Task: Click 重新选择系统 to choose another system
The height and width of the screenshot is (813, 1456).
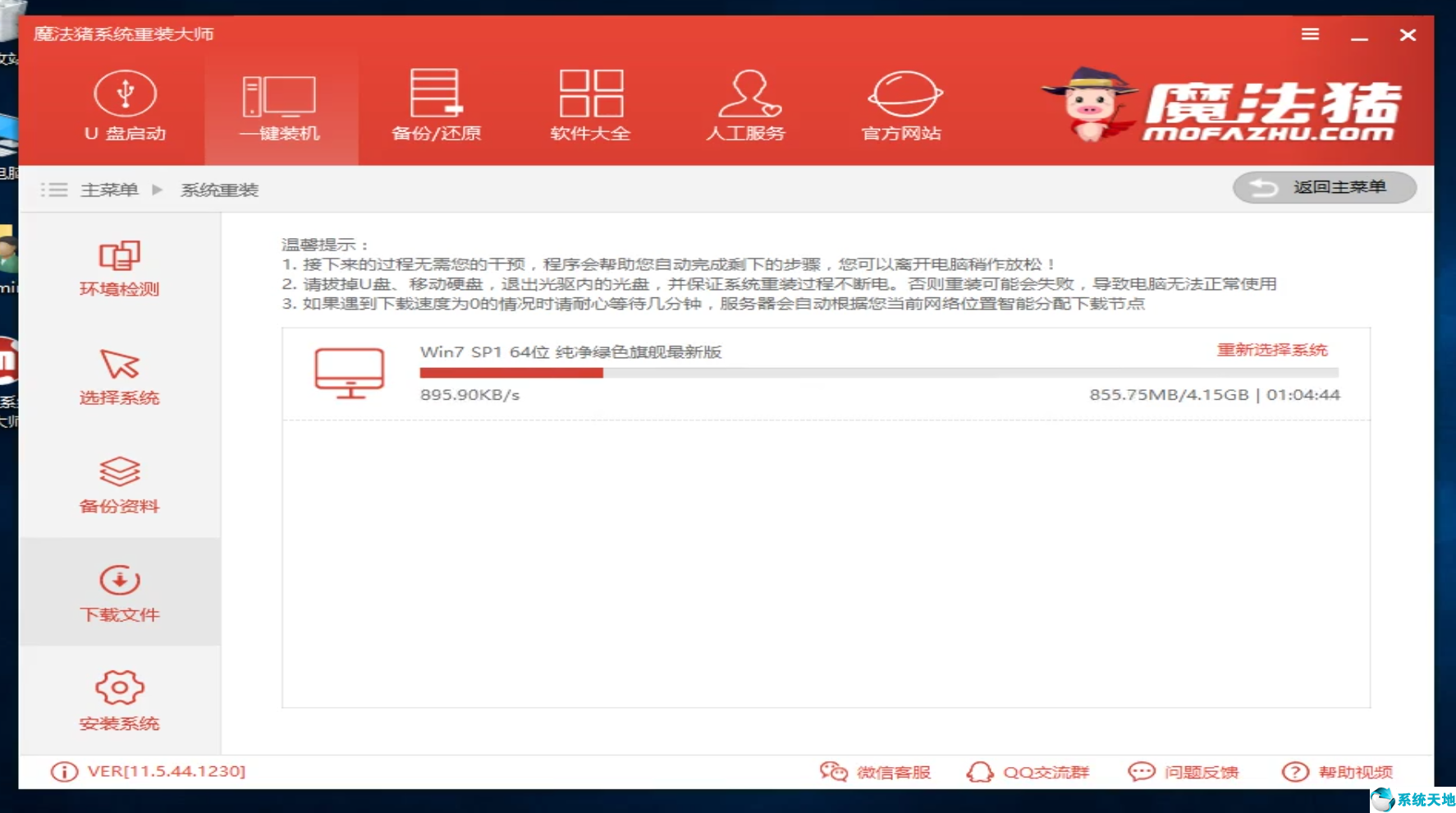Action: pos(1271,349)
